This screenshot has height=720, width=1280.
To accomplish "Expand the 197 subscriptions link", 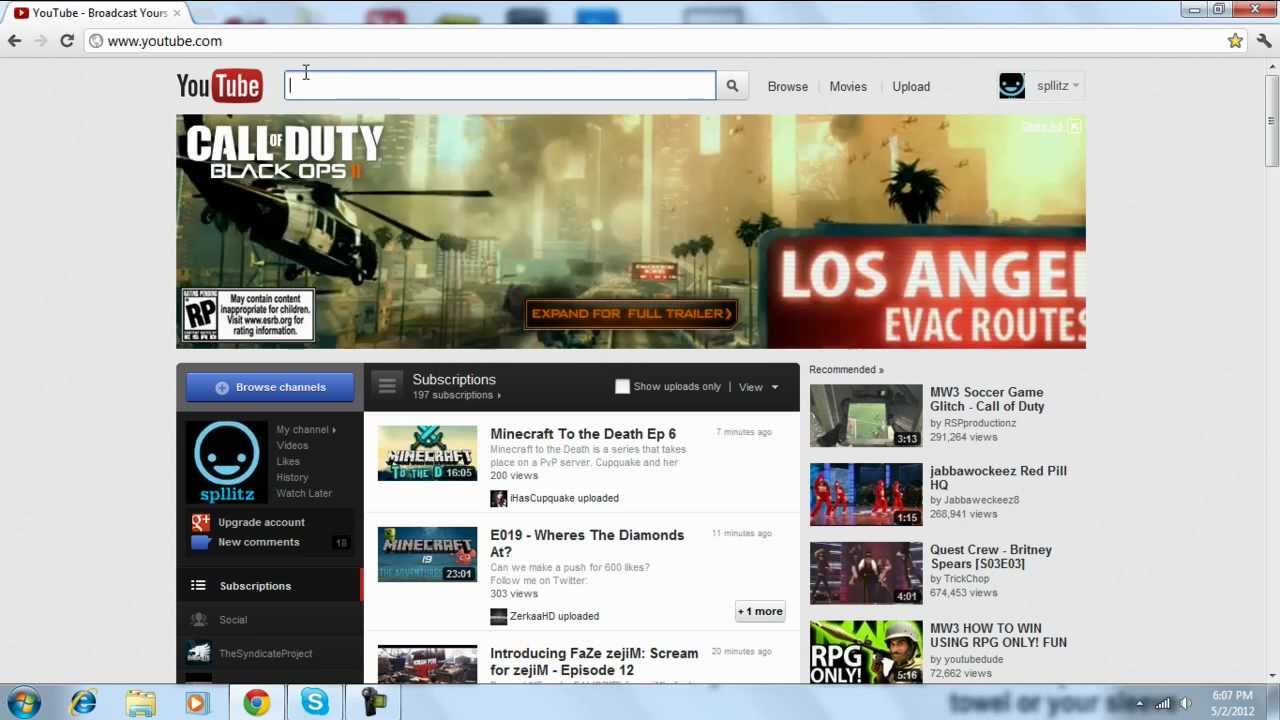I will coord(456,395).
